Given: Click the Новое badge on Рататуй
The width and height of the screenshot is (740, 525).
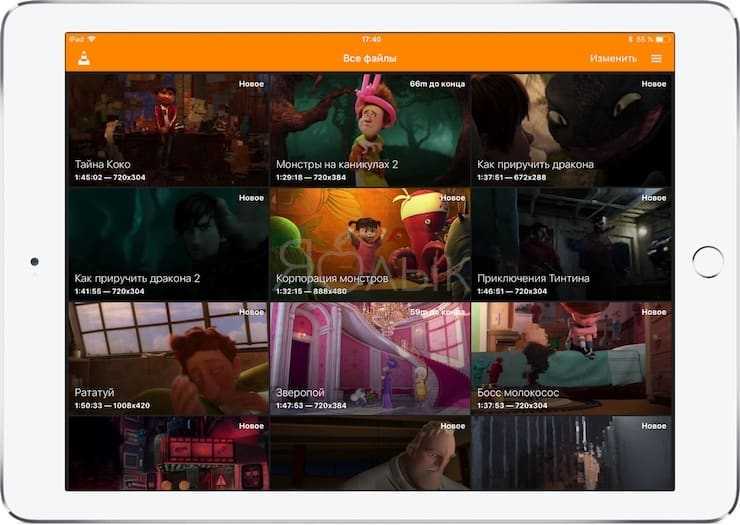Looking at the screenshot, I should (x=251, y=312).
